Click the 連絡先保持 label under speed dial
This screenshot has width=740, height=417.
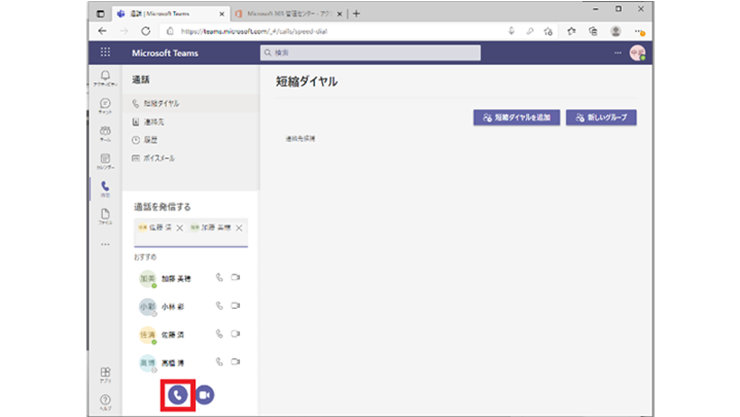(x=300, y=139)
